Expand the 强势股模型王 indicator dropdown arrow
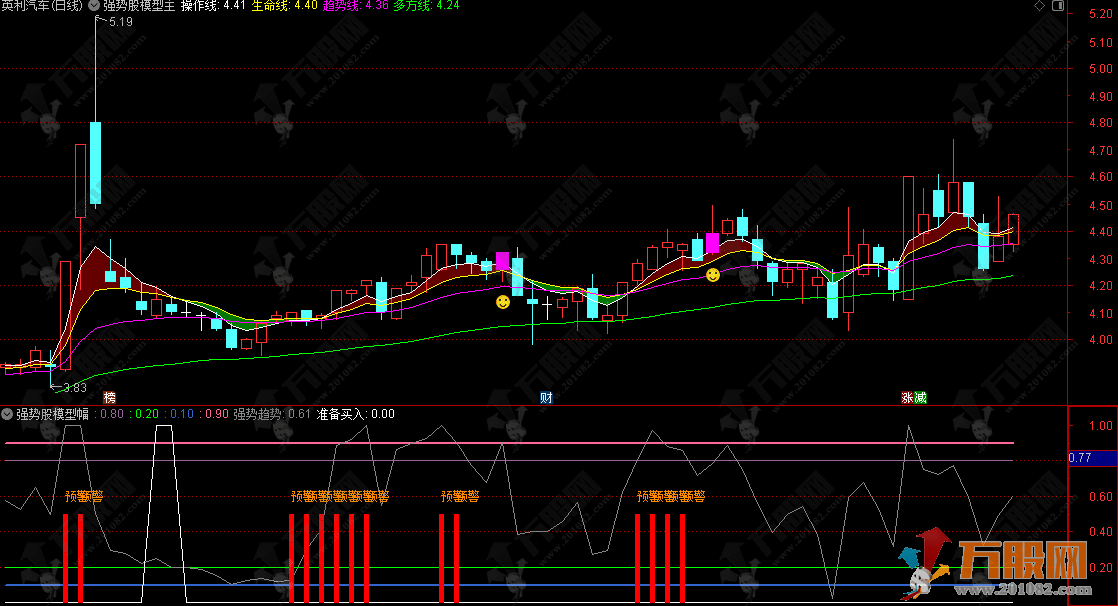The width and height of the screenshot is (1118, 606). click(x=94, y=6)
